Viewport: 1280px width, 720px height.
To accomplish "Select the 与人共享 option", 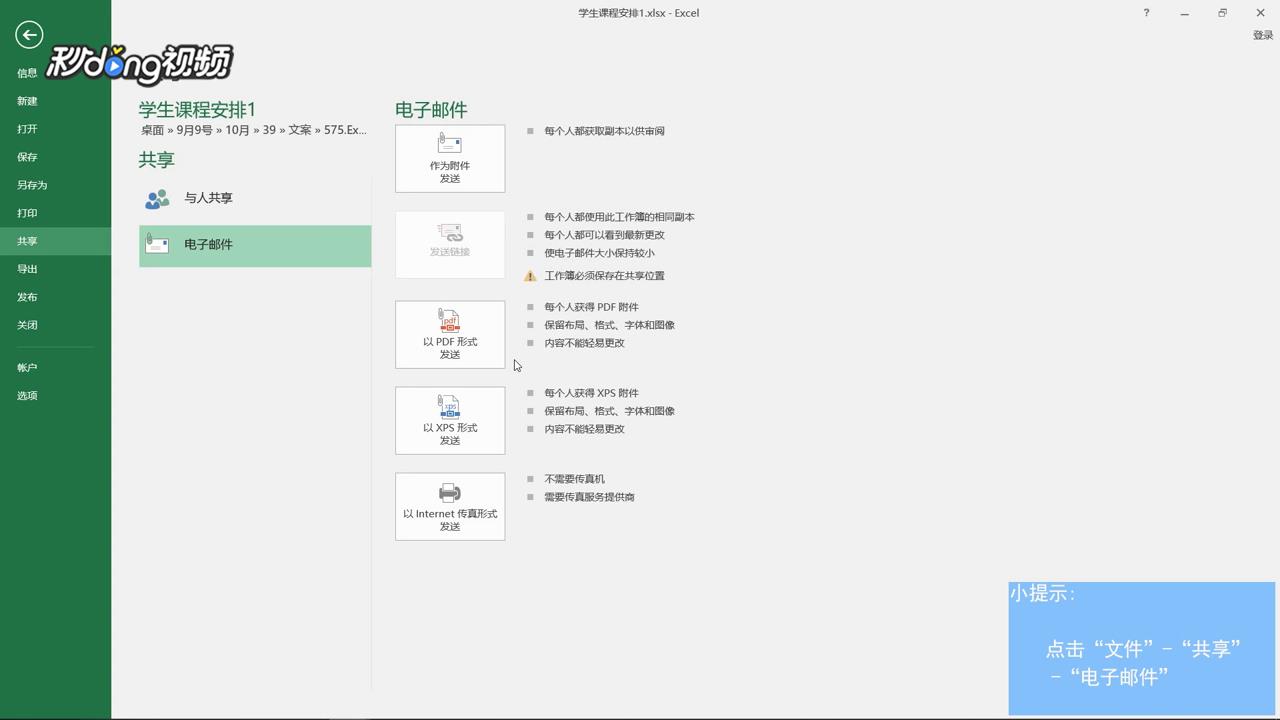I will [x=255, y=199].
